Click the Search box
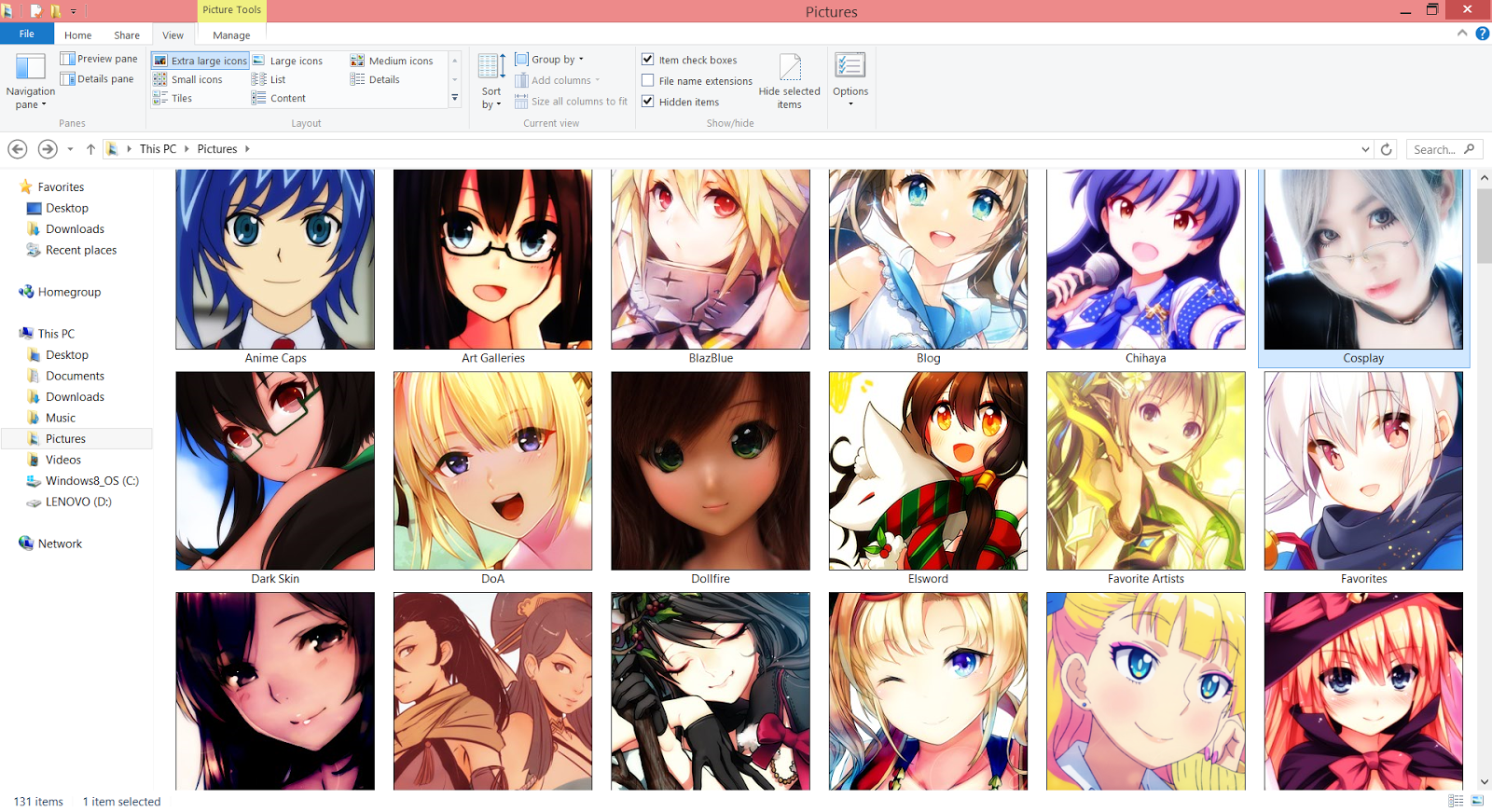Image resolution: width=1492 pixels, height=812 pixels. 1444,149
